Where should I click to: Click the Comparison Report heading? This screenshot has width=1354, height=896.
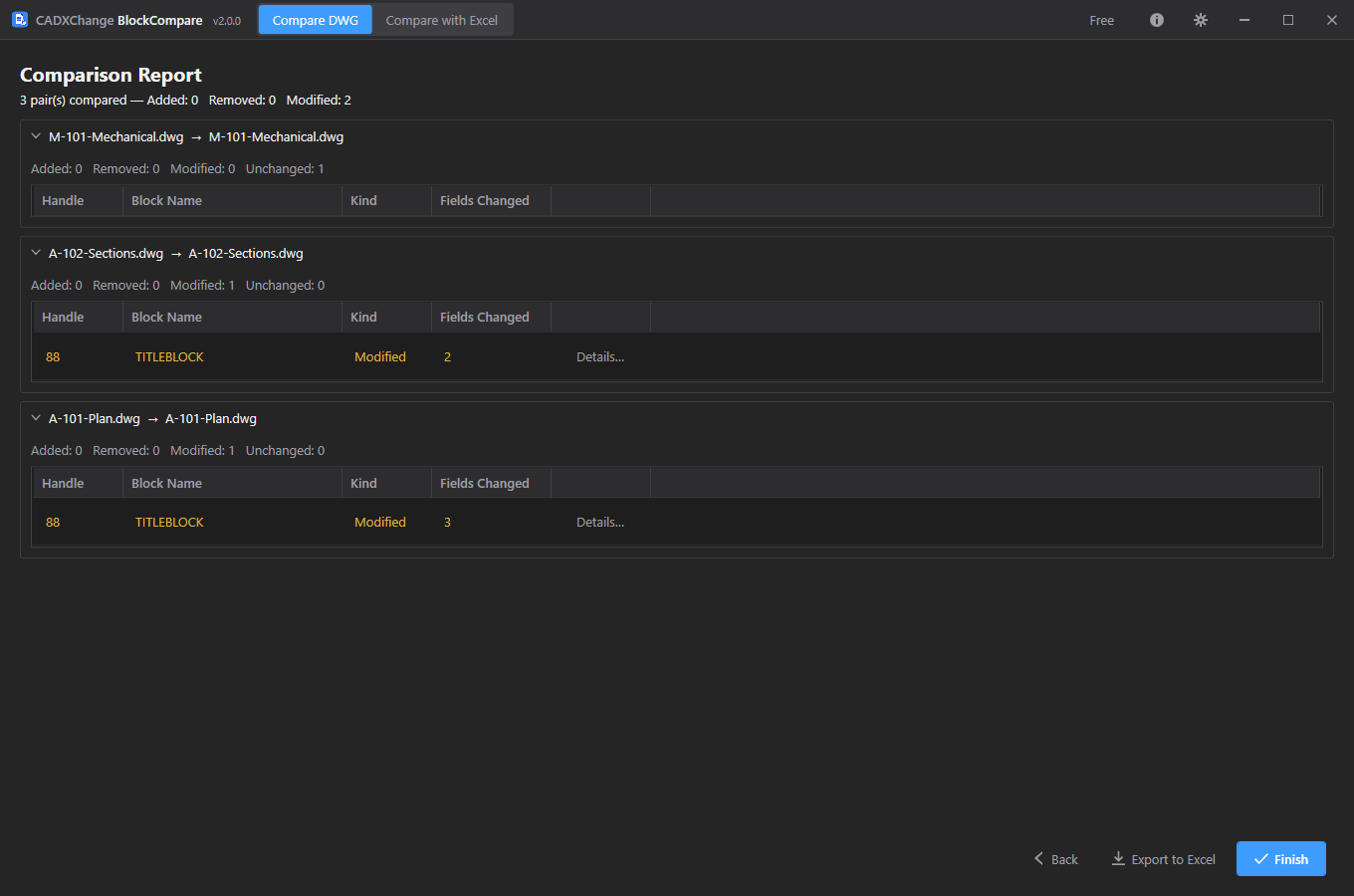click(x=111, y=75)
